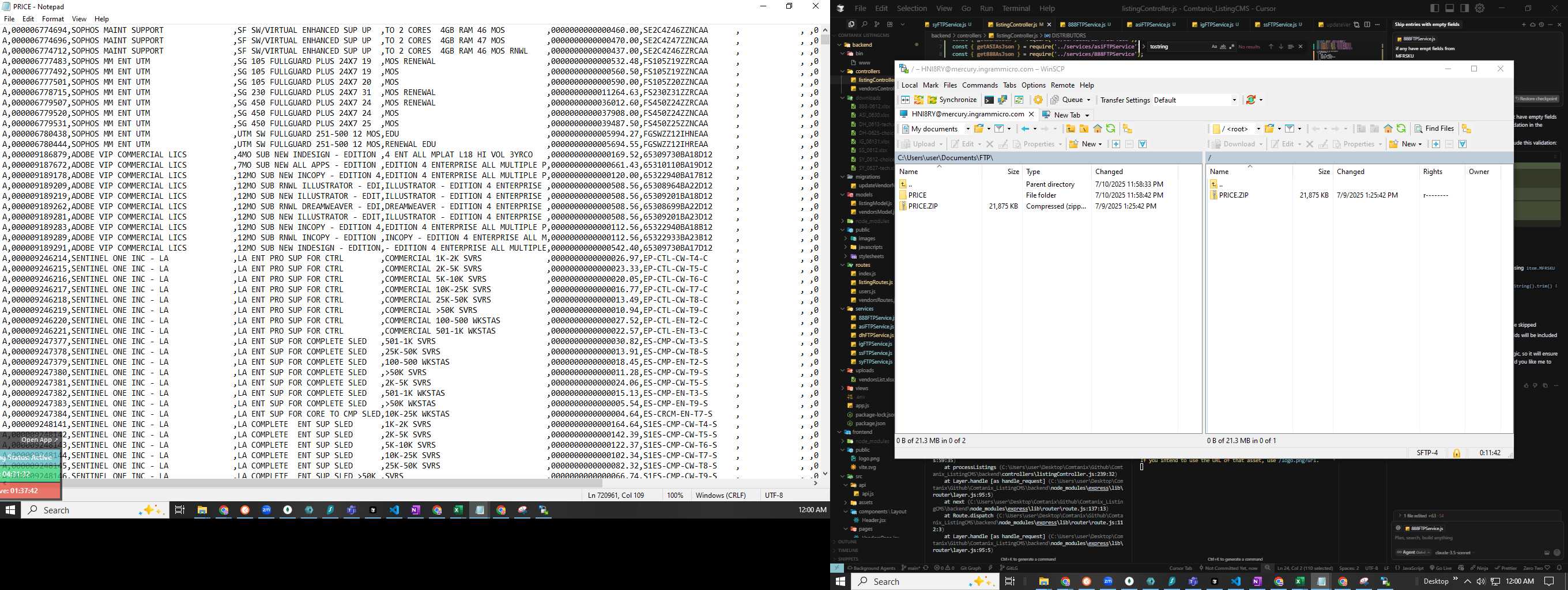Open Cursor Search view icon
Image resolution: width=1568 pixels, height=590 pixels.
[x=865, y=24]
